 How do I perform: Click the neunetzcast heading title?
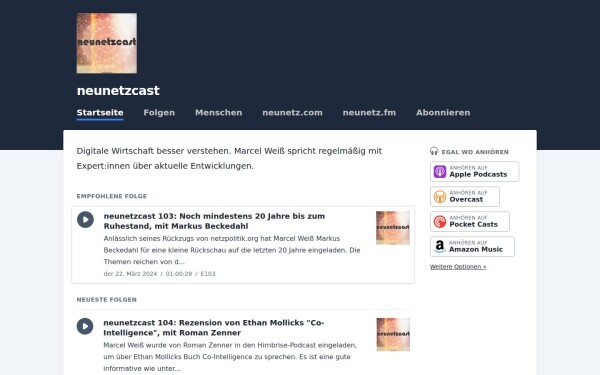tap(118, 91)
